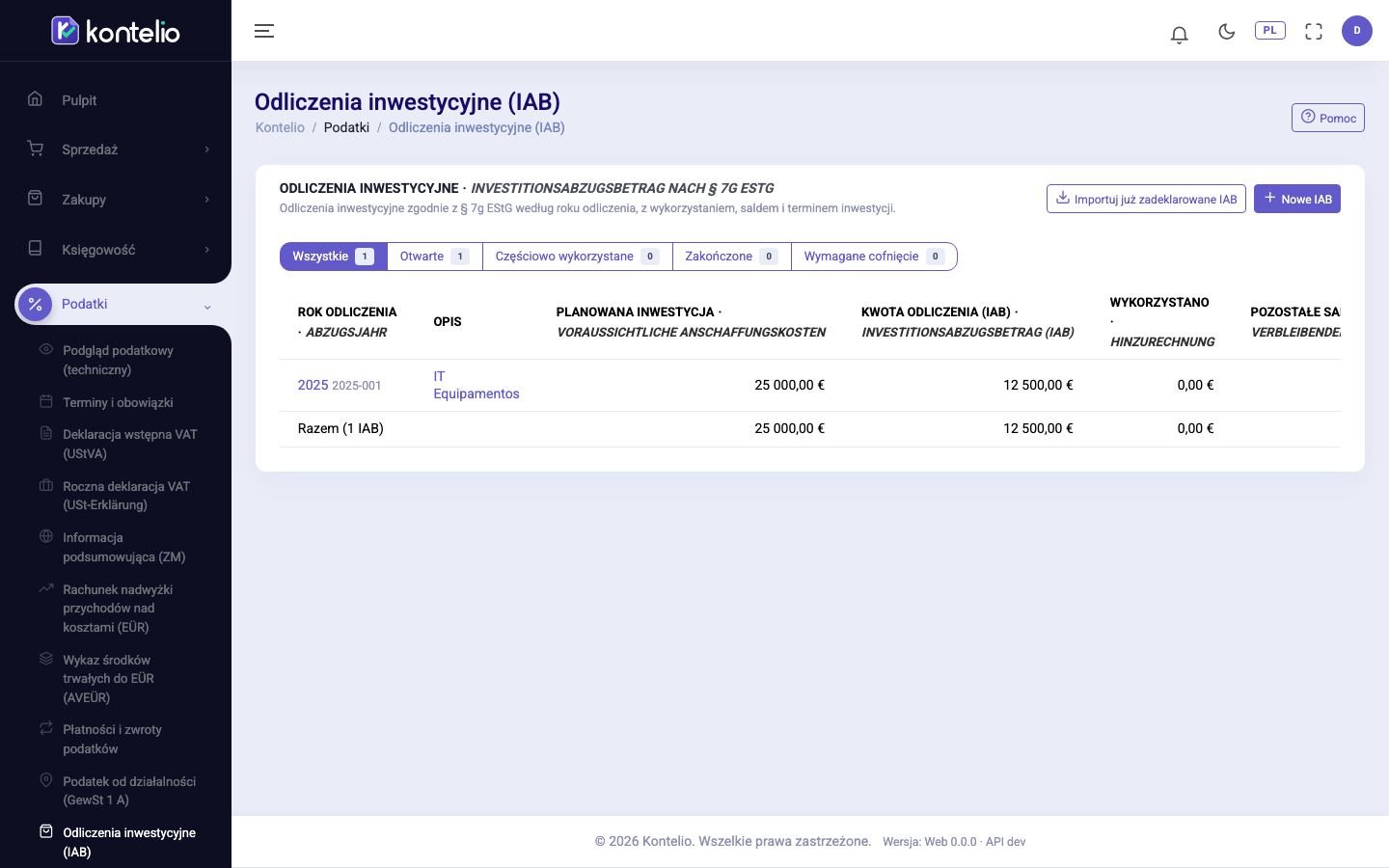
Task: Open Podgląd podatkowy (techniczny)
Action: point(118,360)
